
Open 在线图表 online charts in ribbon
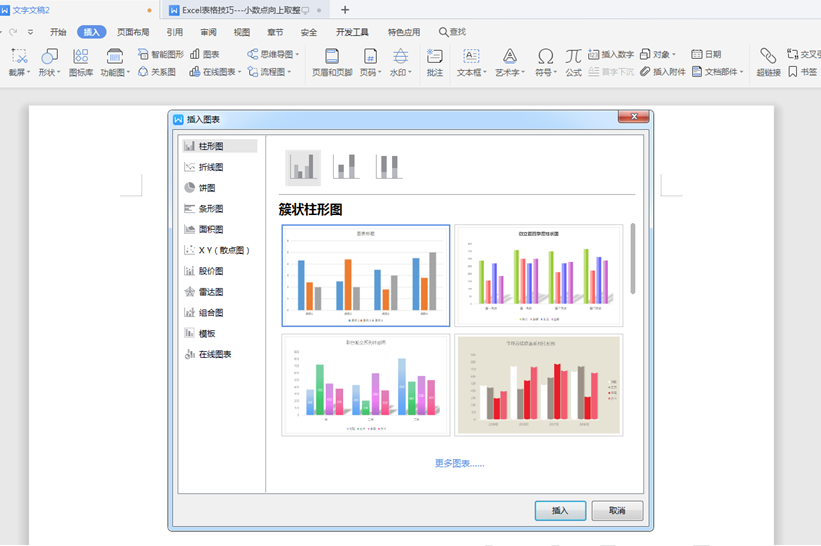[214, 72]
